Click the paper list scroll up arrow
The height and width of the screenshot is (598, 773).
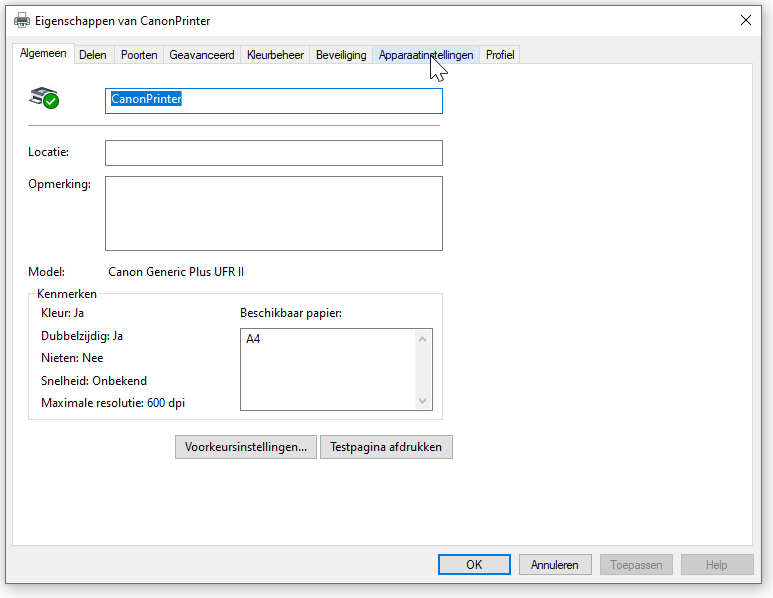[x=424, y=339]
